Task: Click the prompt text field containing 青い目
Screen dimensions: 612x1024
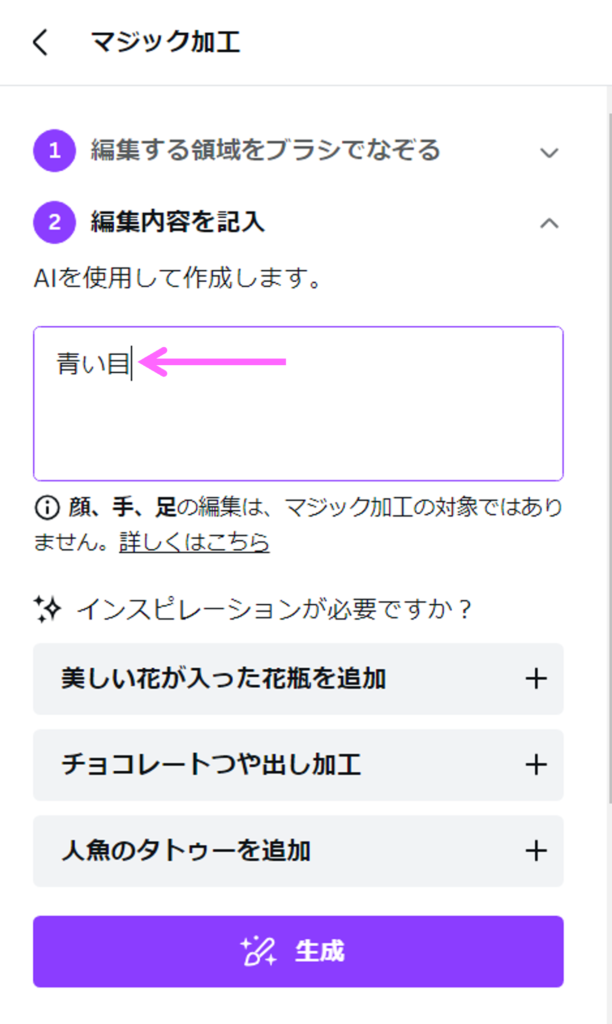Action: coord(298,420)
